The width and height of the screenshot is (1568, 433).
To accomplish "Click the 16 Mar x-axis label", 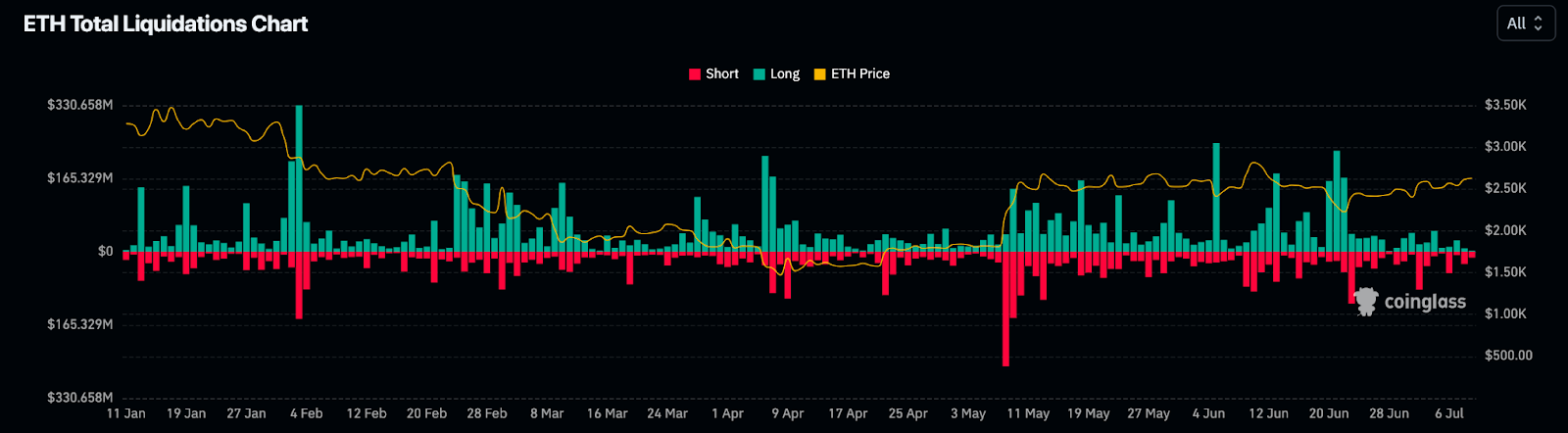I will pyautogui.click(x=607, y=413).
